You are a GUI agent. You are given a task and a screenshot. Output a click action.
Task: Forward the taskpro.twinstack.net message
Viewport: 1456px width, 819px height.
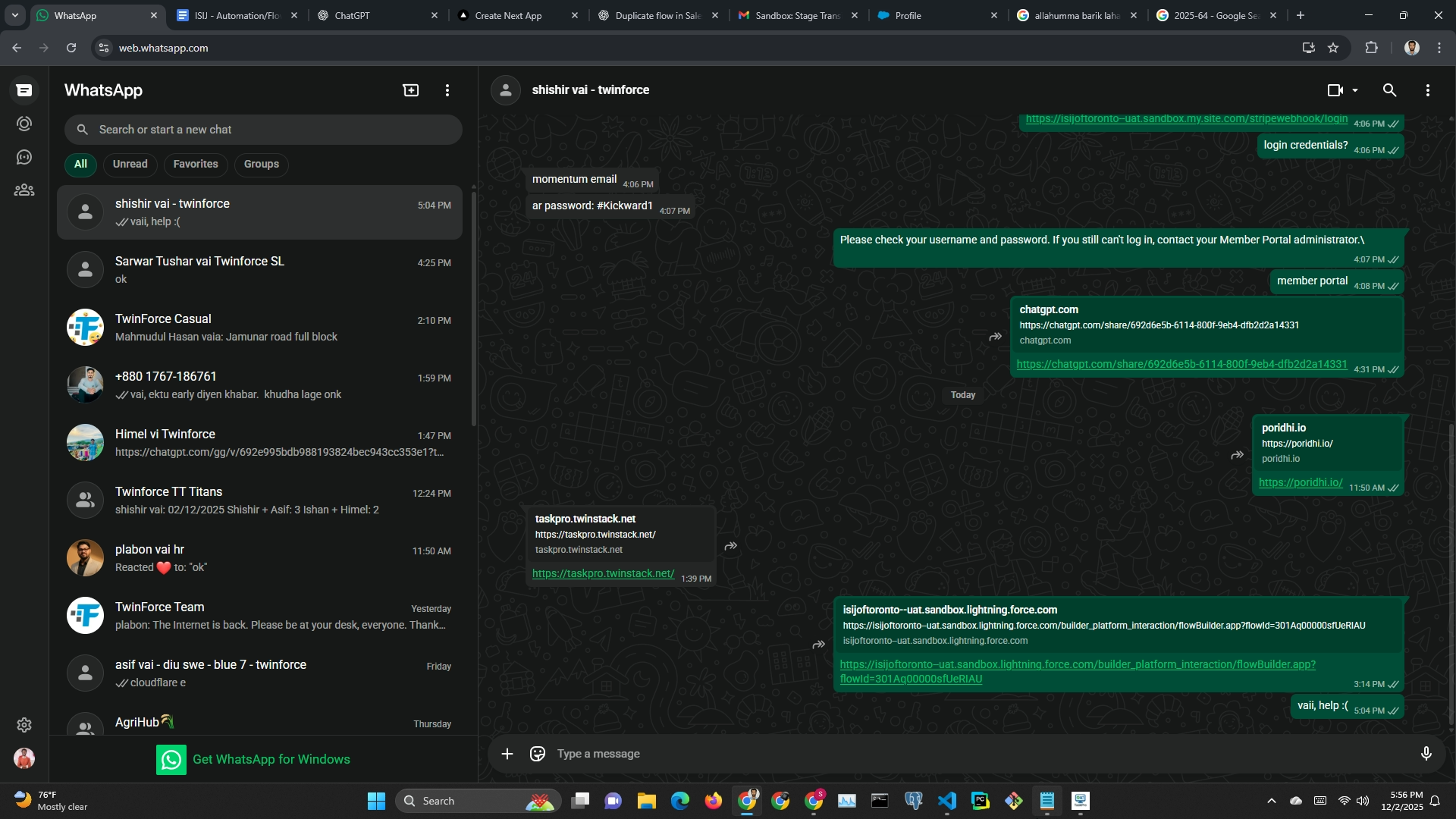point(731,546)
